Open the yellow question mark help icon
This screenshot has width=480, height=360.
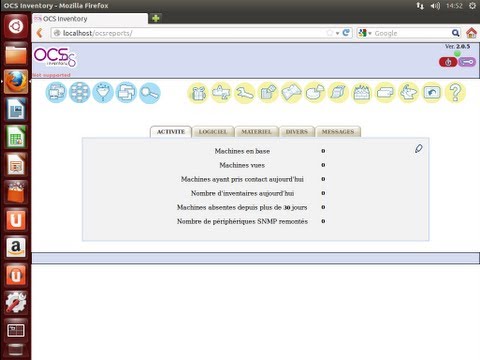tap(455, 92)
